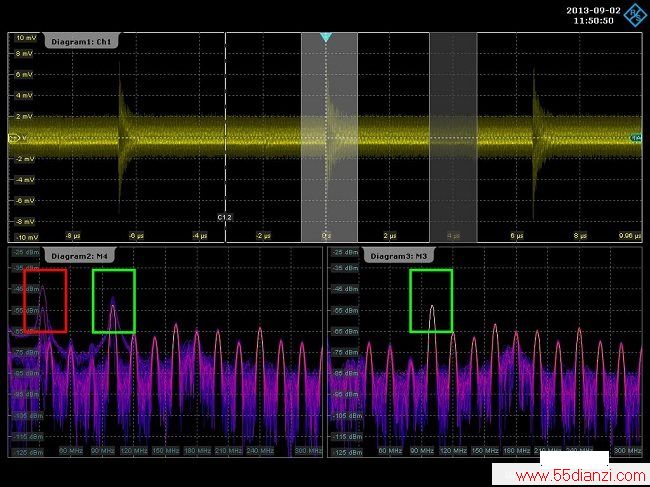Screen dimensions: 650x487
Task: Click the -65 dBm label in Diagram3
Action: click(x=346, y=332)
